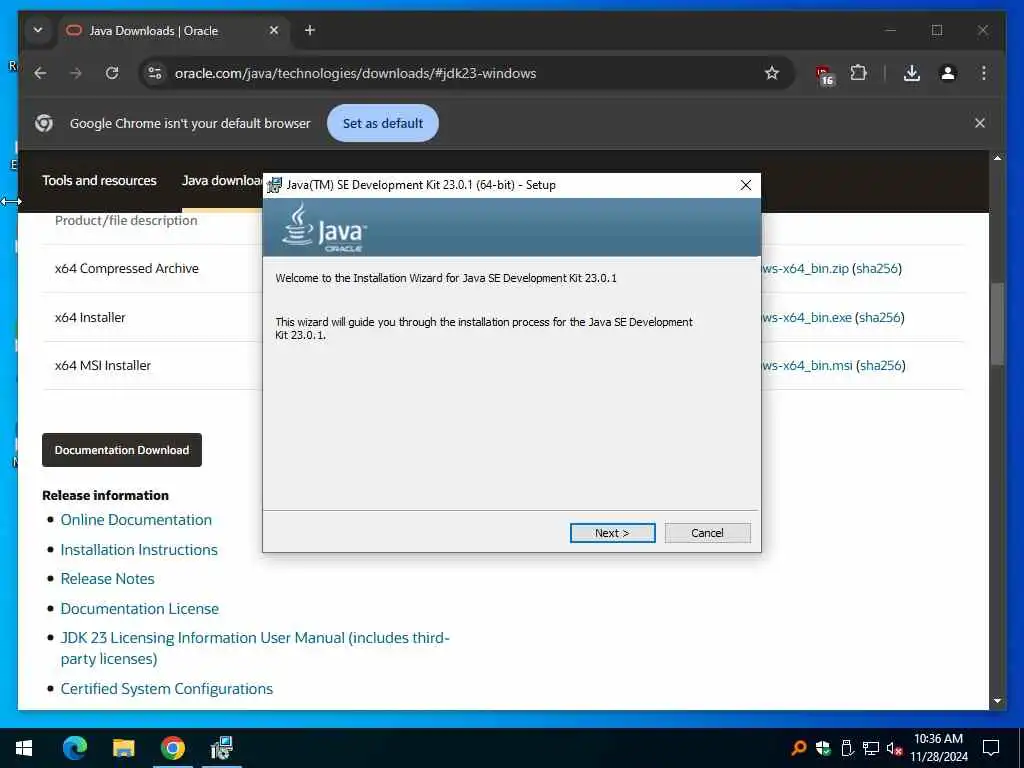
Task: Open the tab search dropdown
Action: 38,30
